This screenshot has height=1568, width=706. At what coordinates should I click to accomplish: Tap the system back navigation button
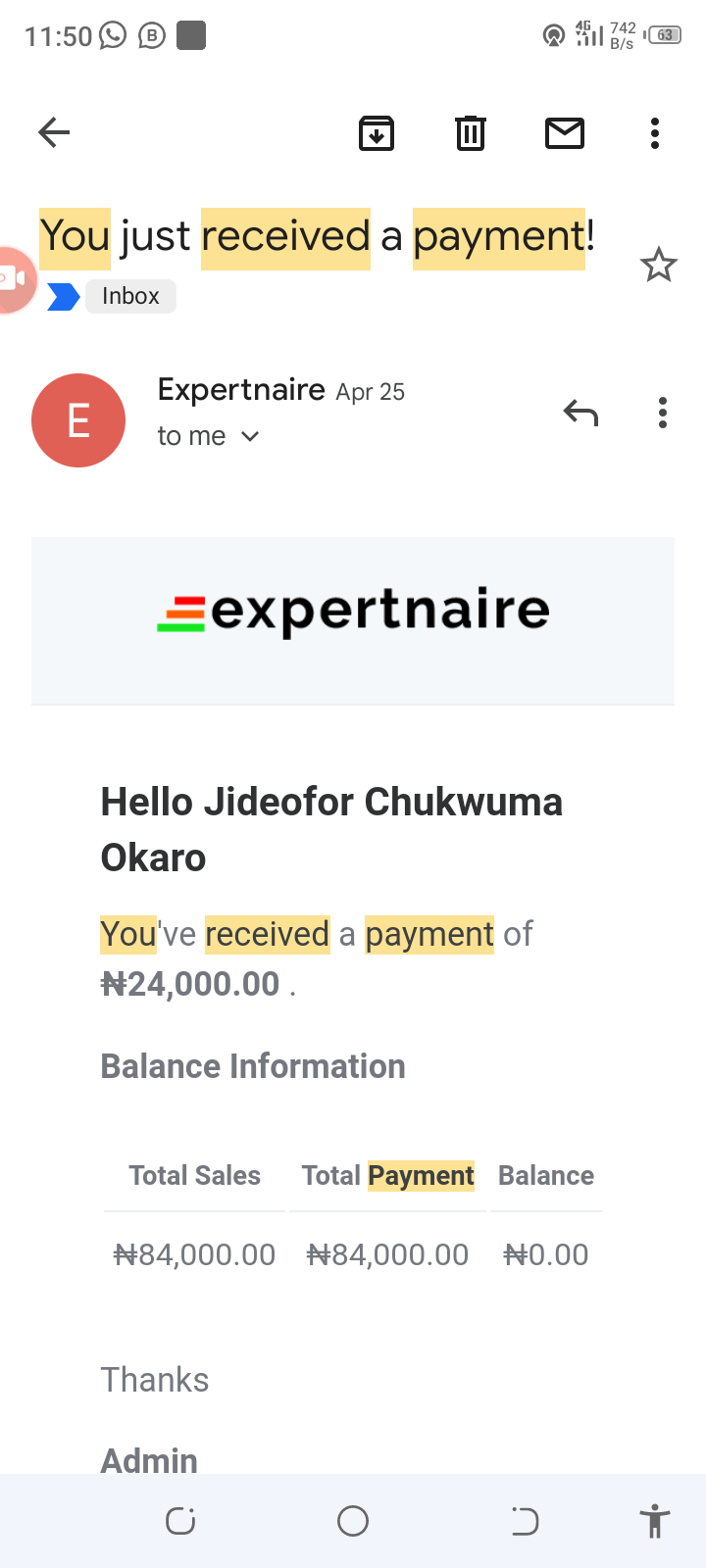[526, 1521]
